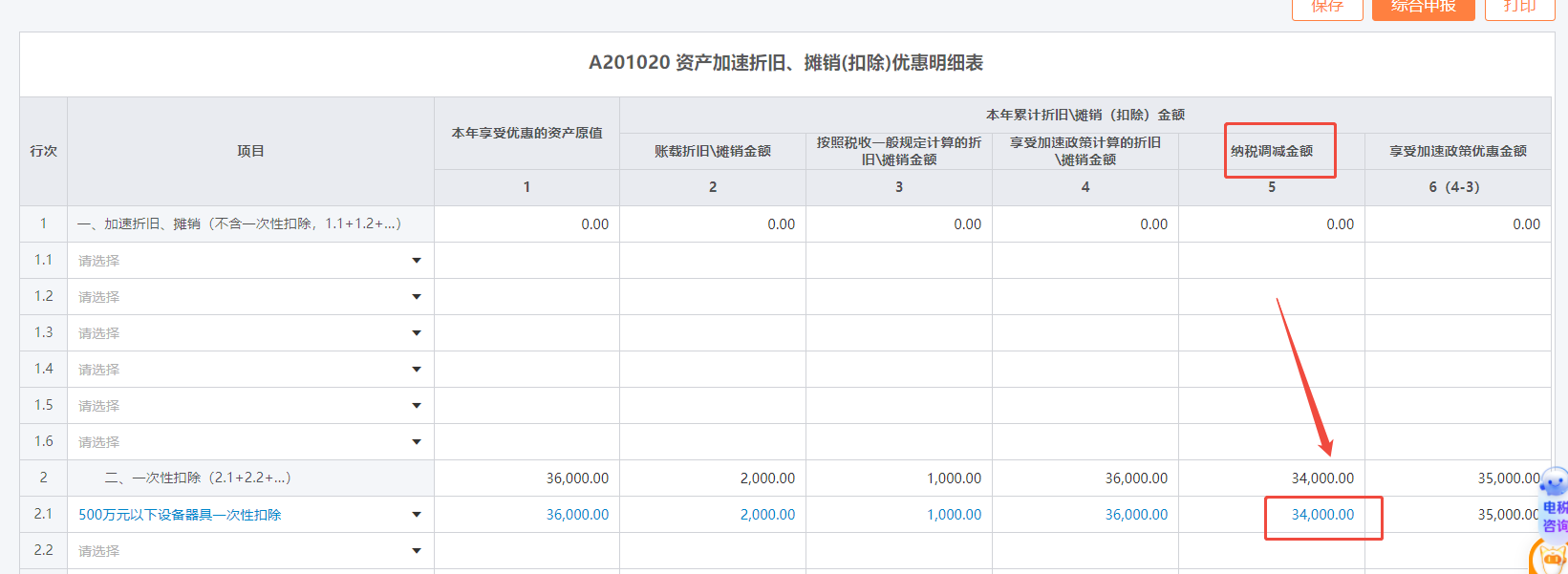
Task: Click row 2.1 纳税调减金额 cell 34,000.00
Action: pos(1322,515)
